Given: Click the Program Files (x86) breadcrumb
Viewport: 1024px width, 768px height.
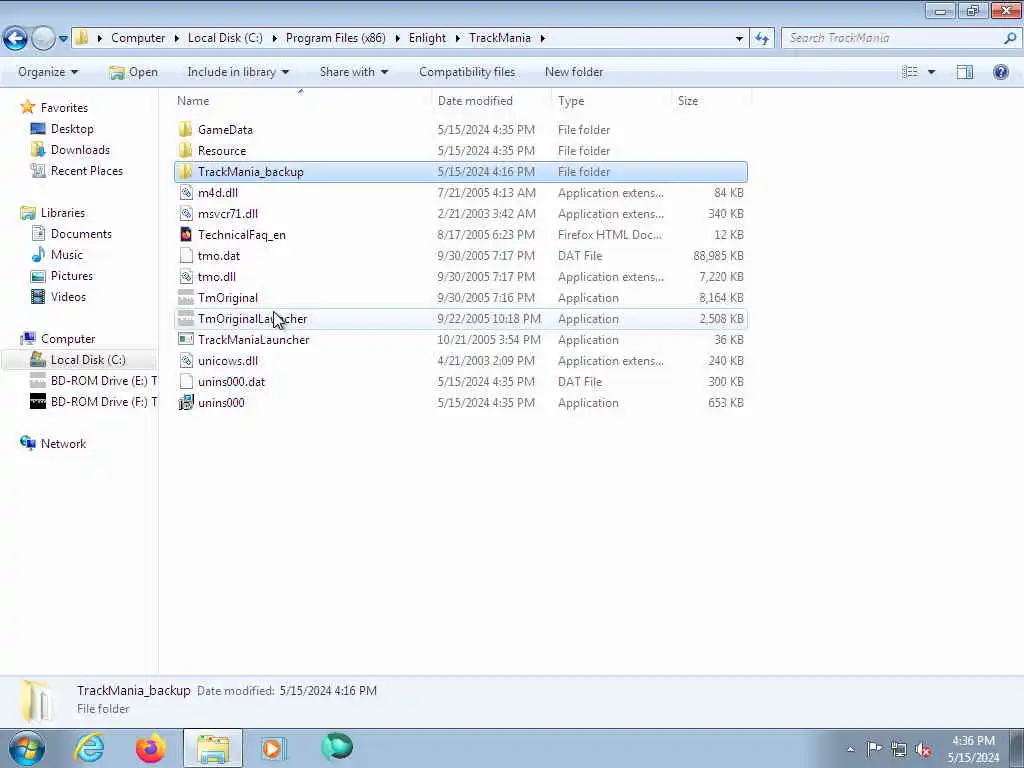Looking at the screenshot, I should 336,38.
